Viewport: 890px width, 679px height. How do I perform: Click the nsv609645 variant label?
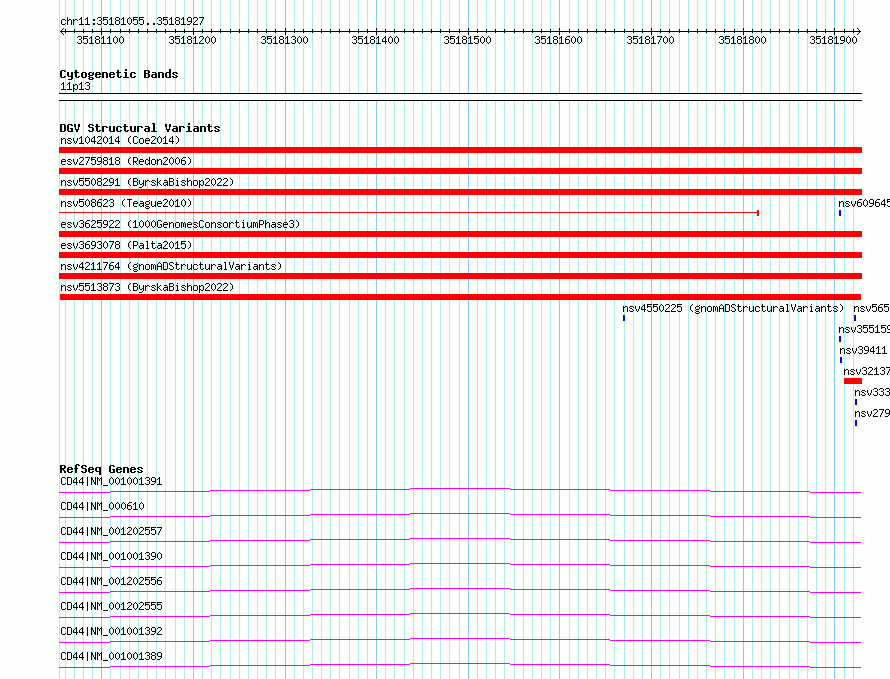[864, 203]
